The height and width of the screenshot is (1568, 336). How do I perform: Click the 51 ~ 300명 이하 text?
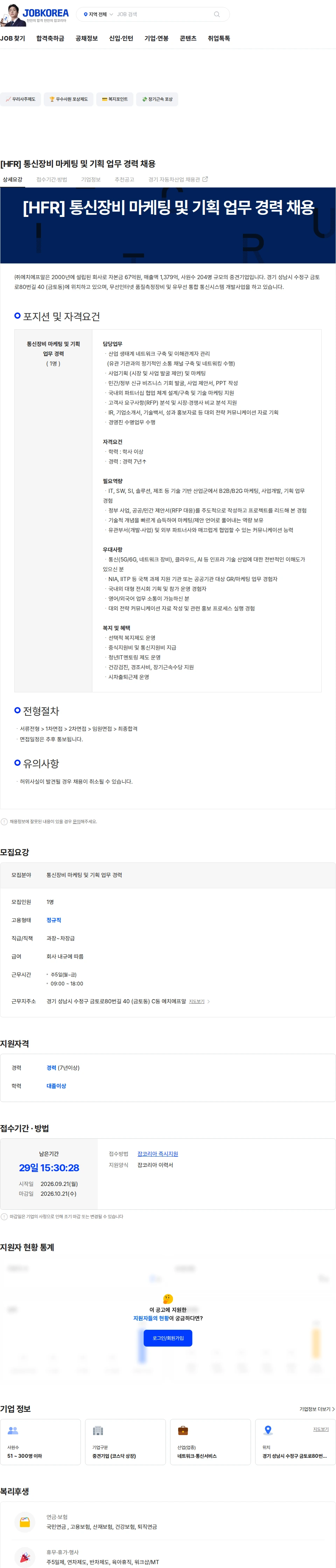pos(24,1456)
